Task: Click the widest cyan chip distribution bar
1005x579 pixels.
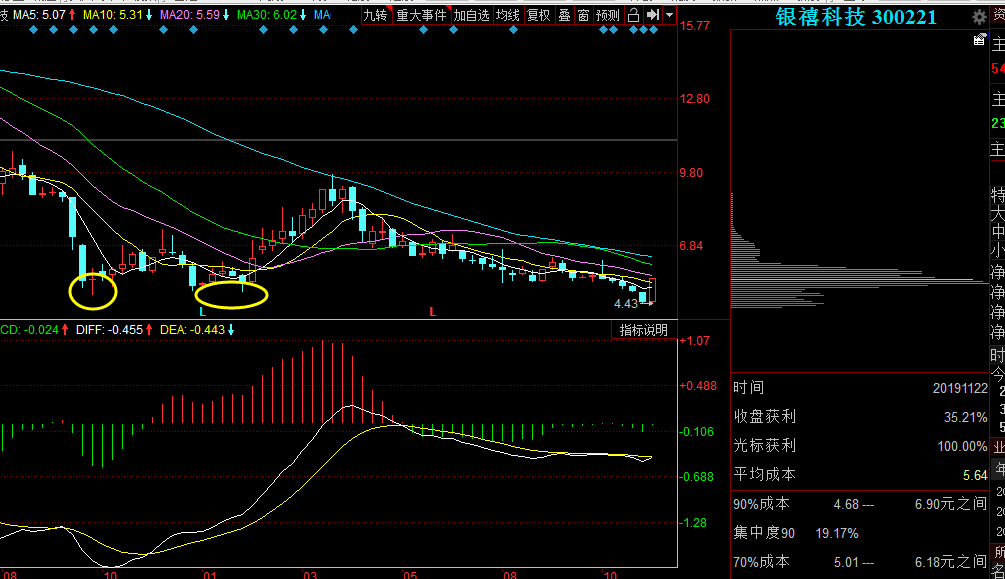Action: [x=860, y=281]
